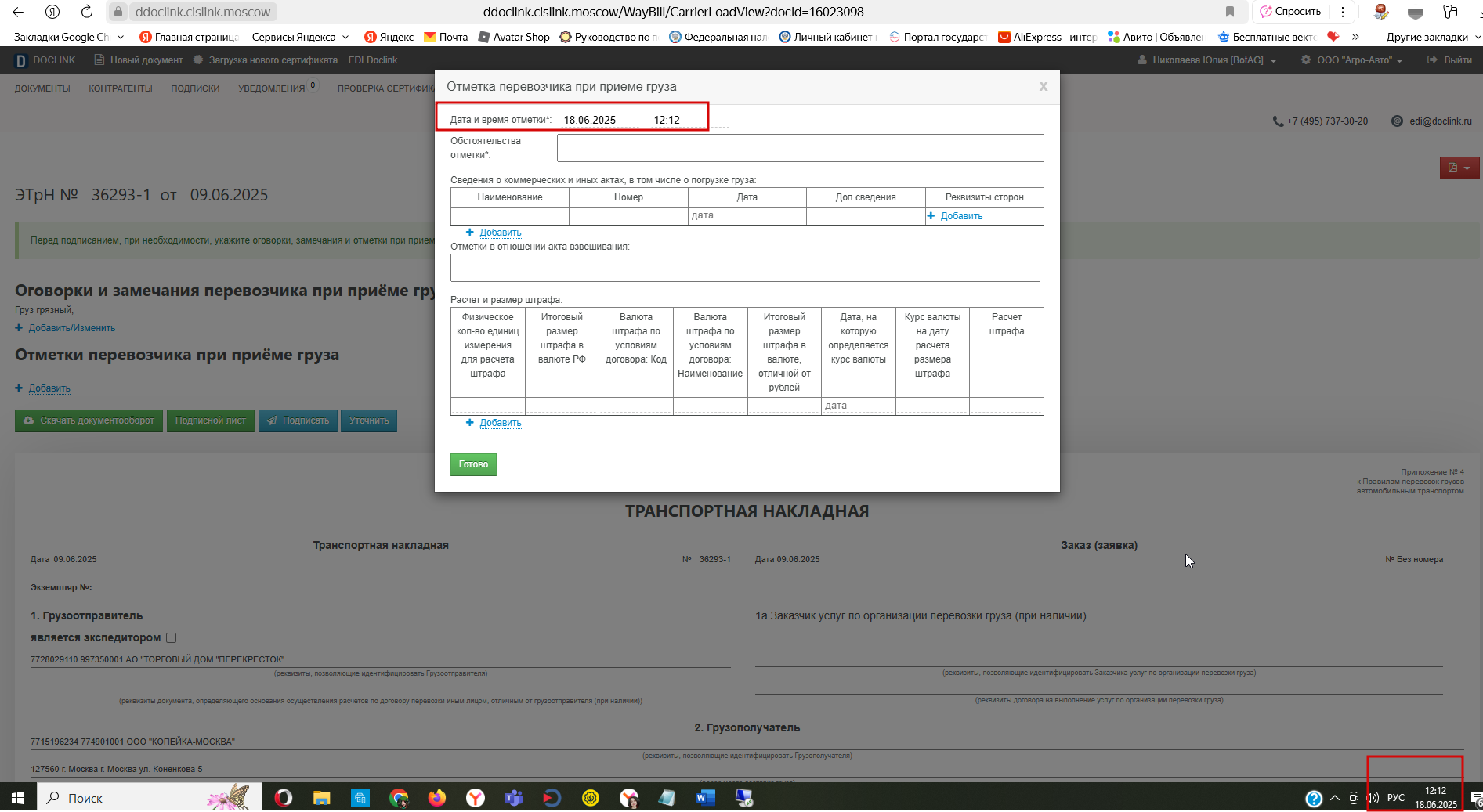The height and width of the screenshot is (812, 1483).
Task: Click the taskbar Поиск search box
Action: click(149, 798)
